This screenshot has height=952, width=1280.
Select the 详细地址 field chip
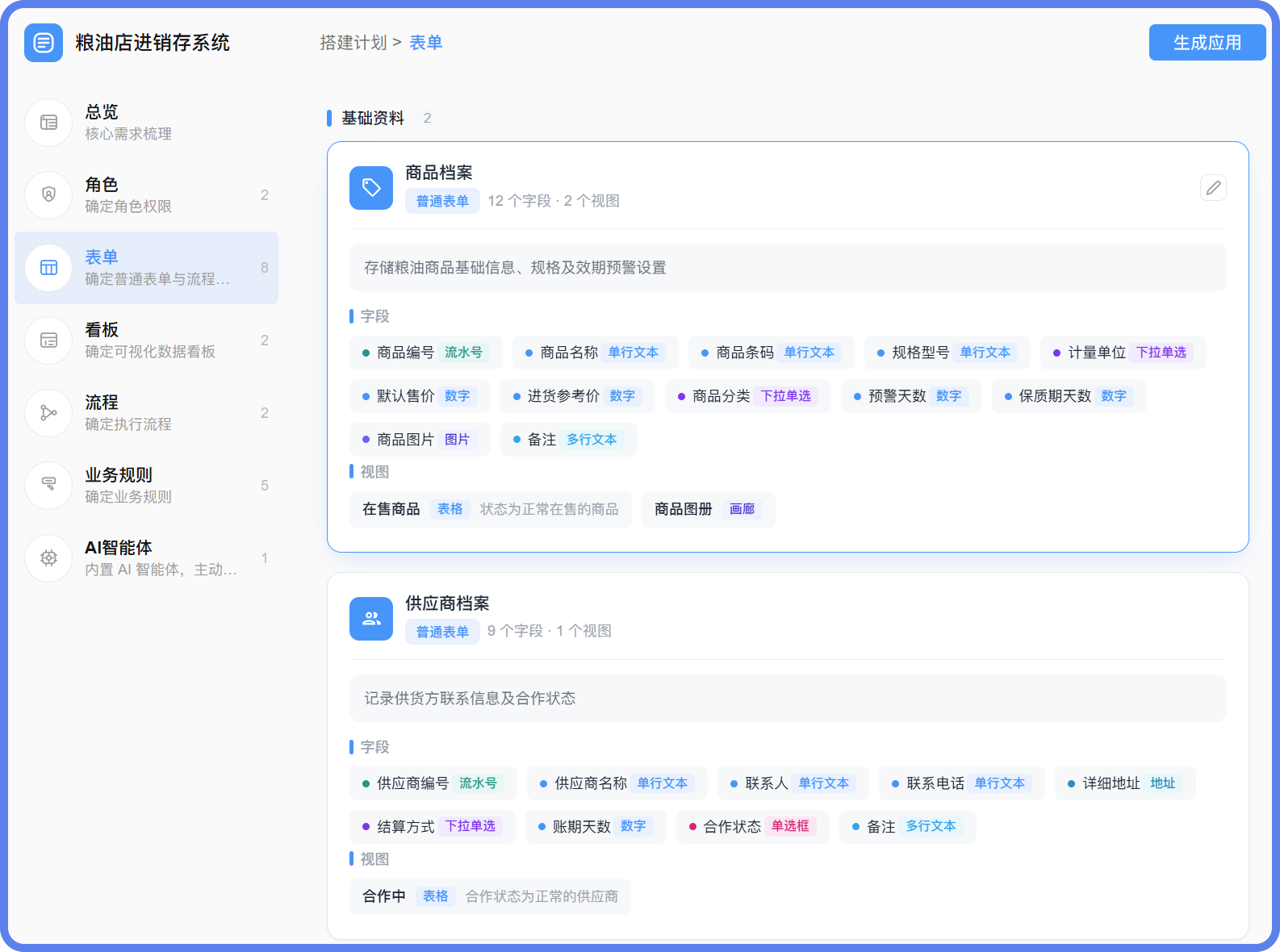1125,783
